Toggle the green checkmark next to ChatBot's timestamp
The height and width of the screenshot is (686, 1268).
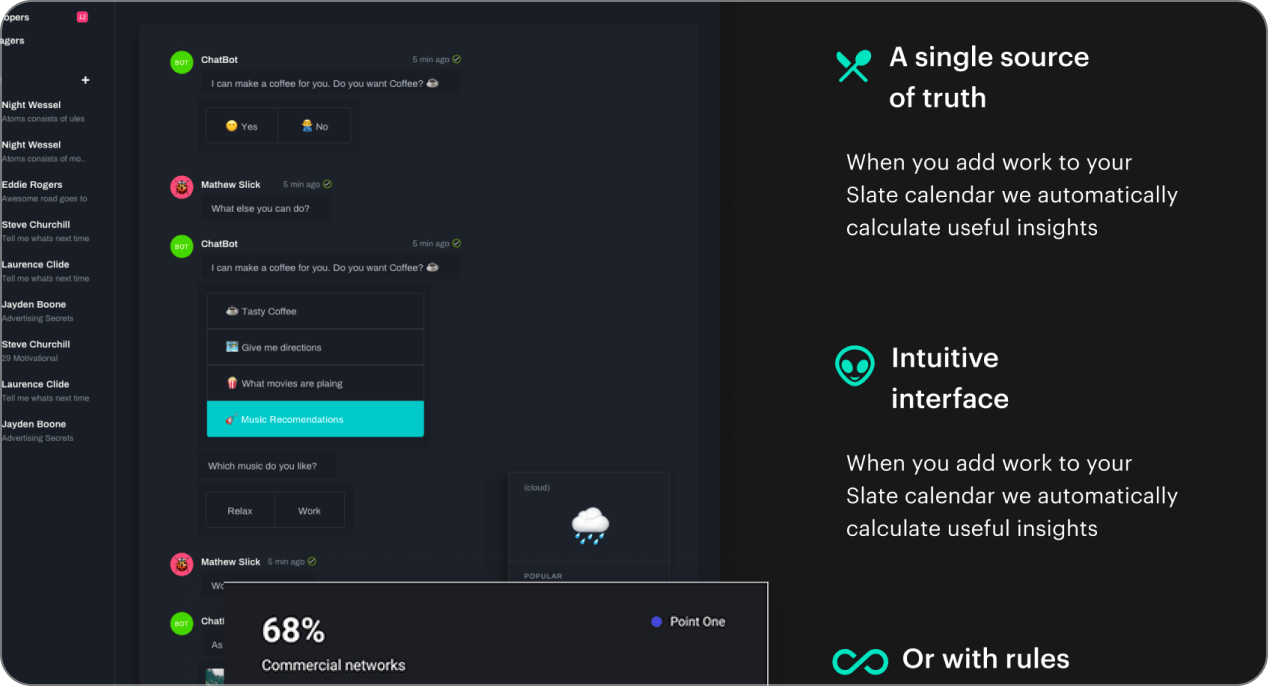(x=456, y=59)
